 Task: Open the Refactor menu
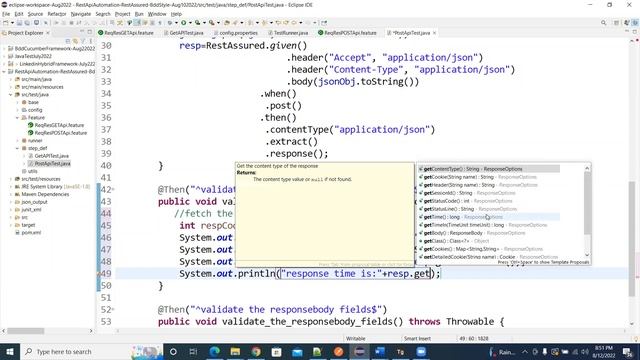pos(57,14)
